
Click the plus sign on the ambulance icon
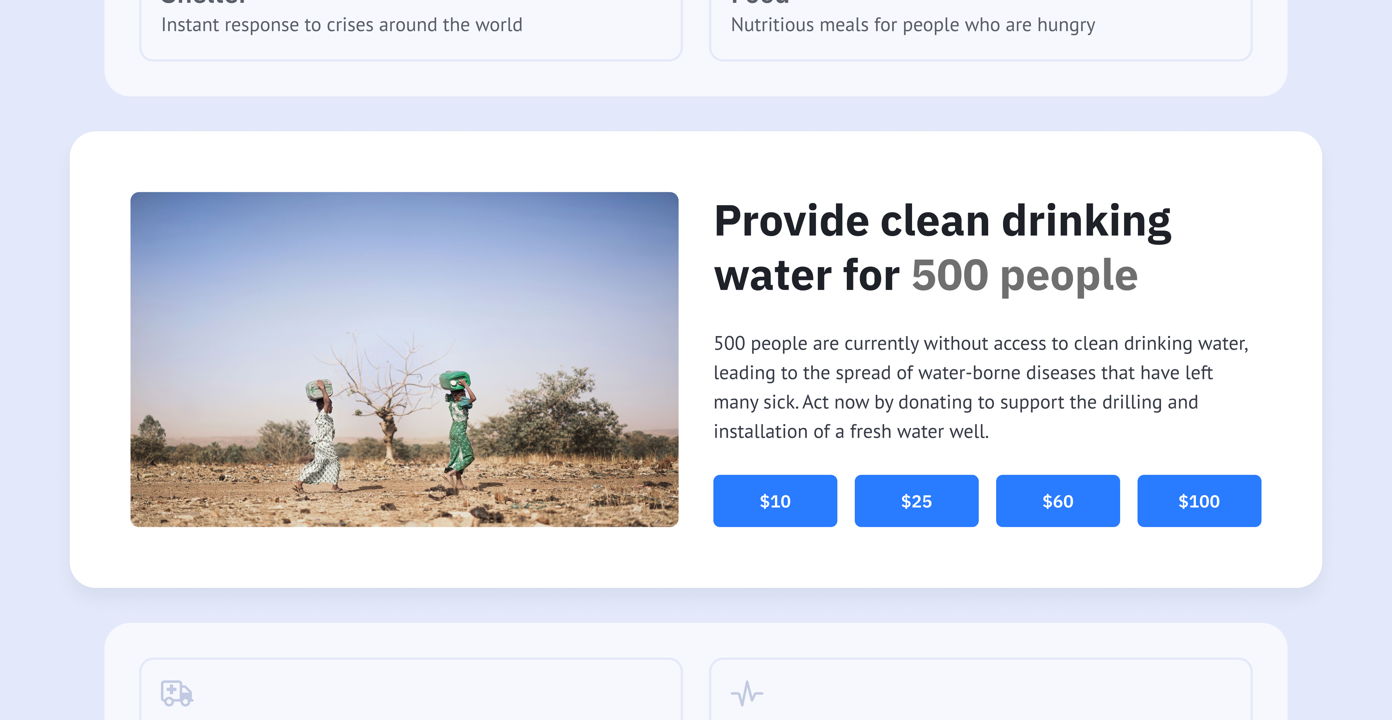pyautogui.click(x=171, y=688)
